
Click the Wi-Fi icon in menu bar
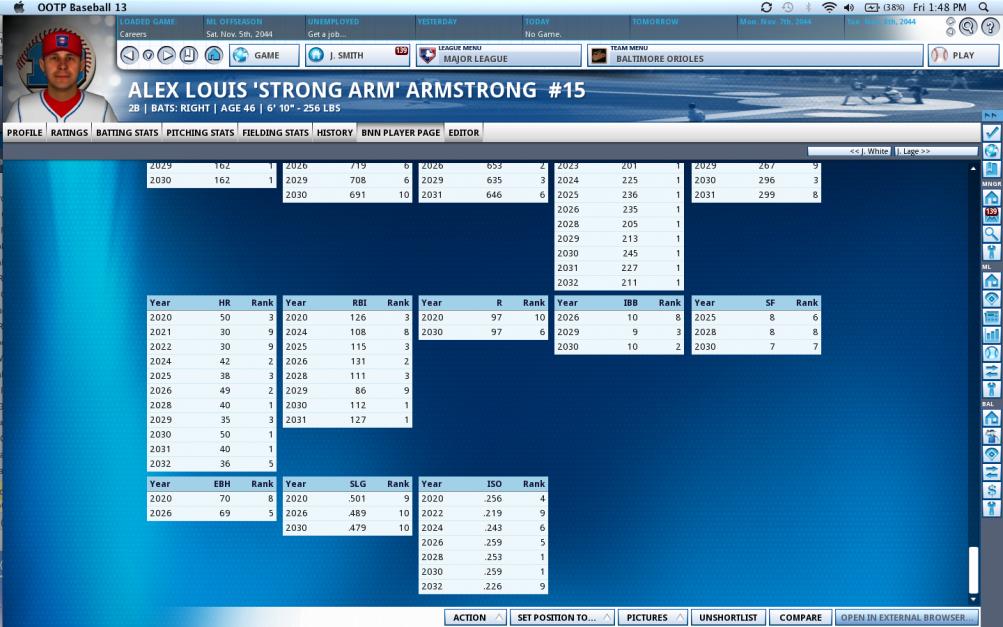[829, 7]
